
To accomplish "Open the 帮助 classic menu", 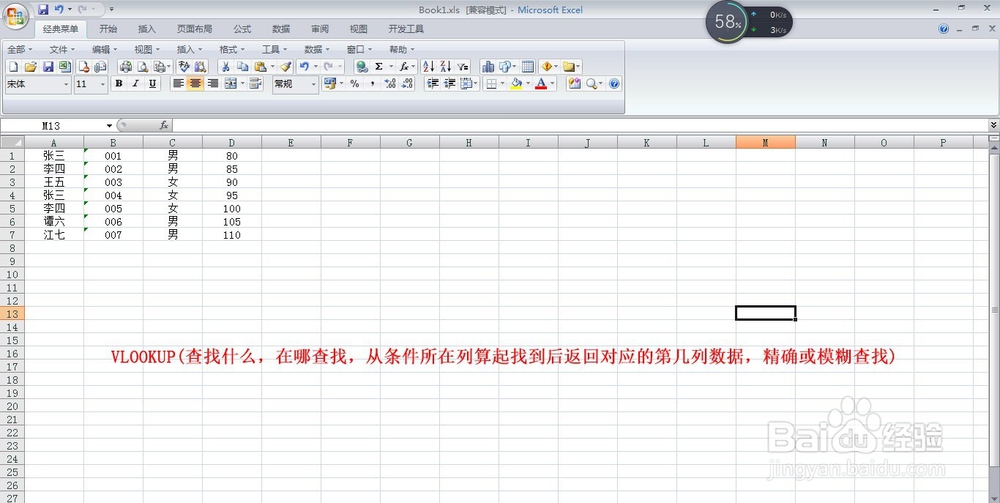I will tap(402, 49).
